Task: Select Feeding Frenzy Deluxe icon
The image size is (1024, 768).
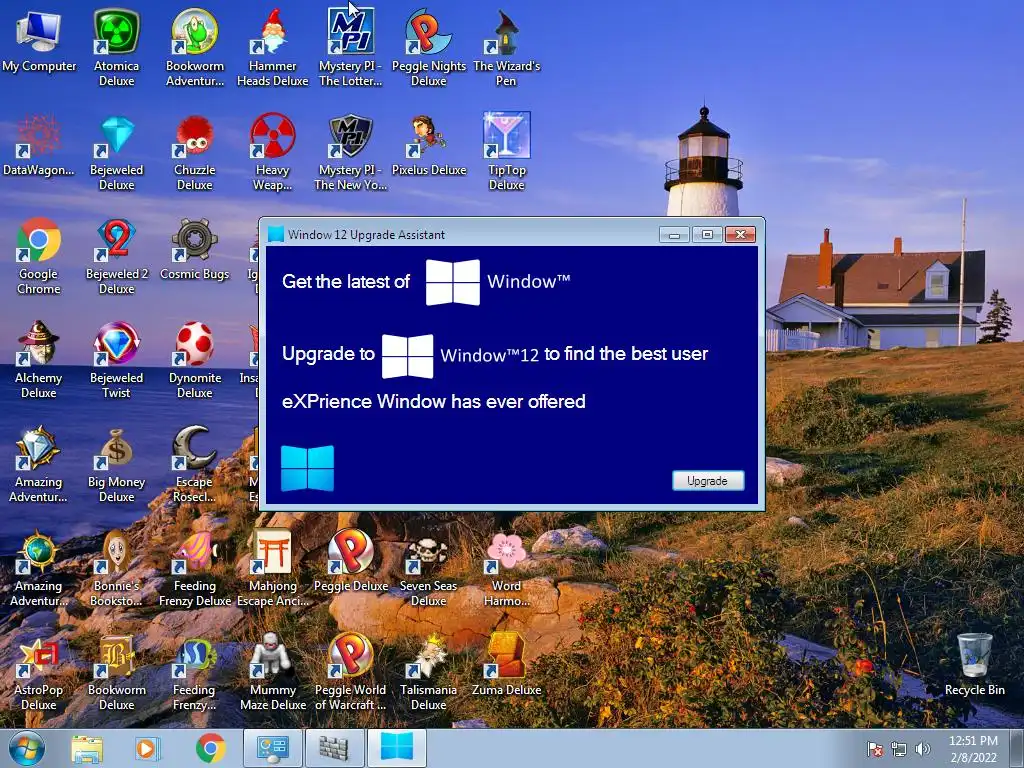Action: (x=195, y=568)
